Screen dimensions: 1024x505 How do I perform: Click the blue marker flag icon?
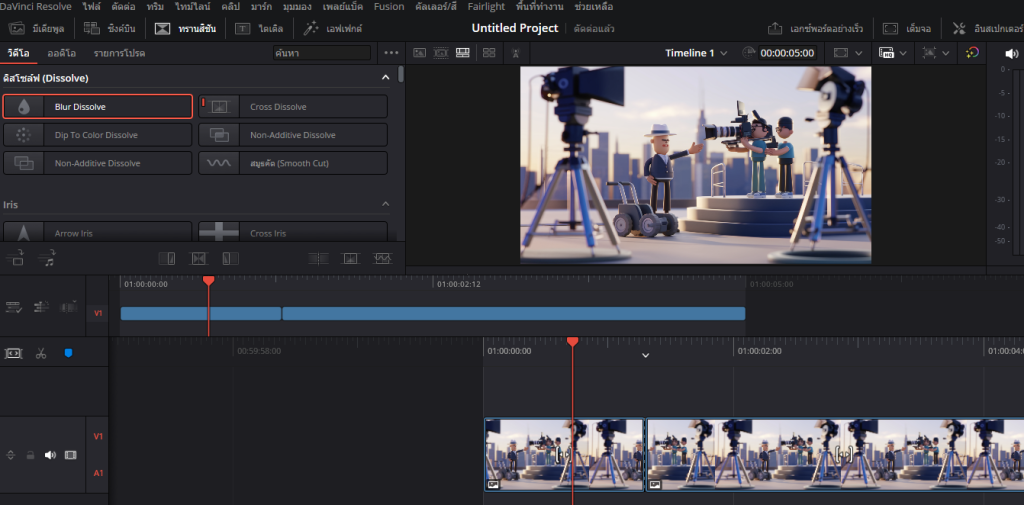coord(68,353)
